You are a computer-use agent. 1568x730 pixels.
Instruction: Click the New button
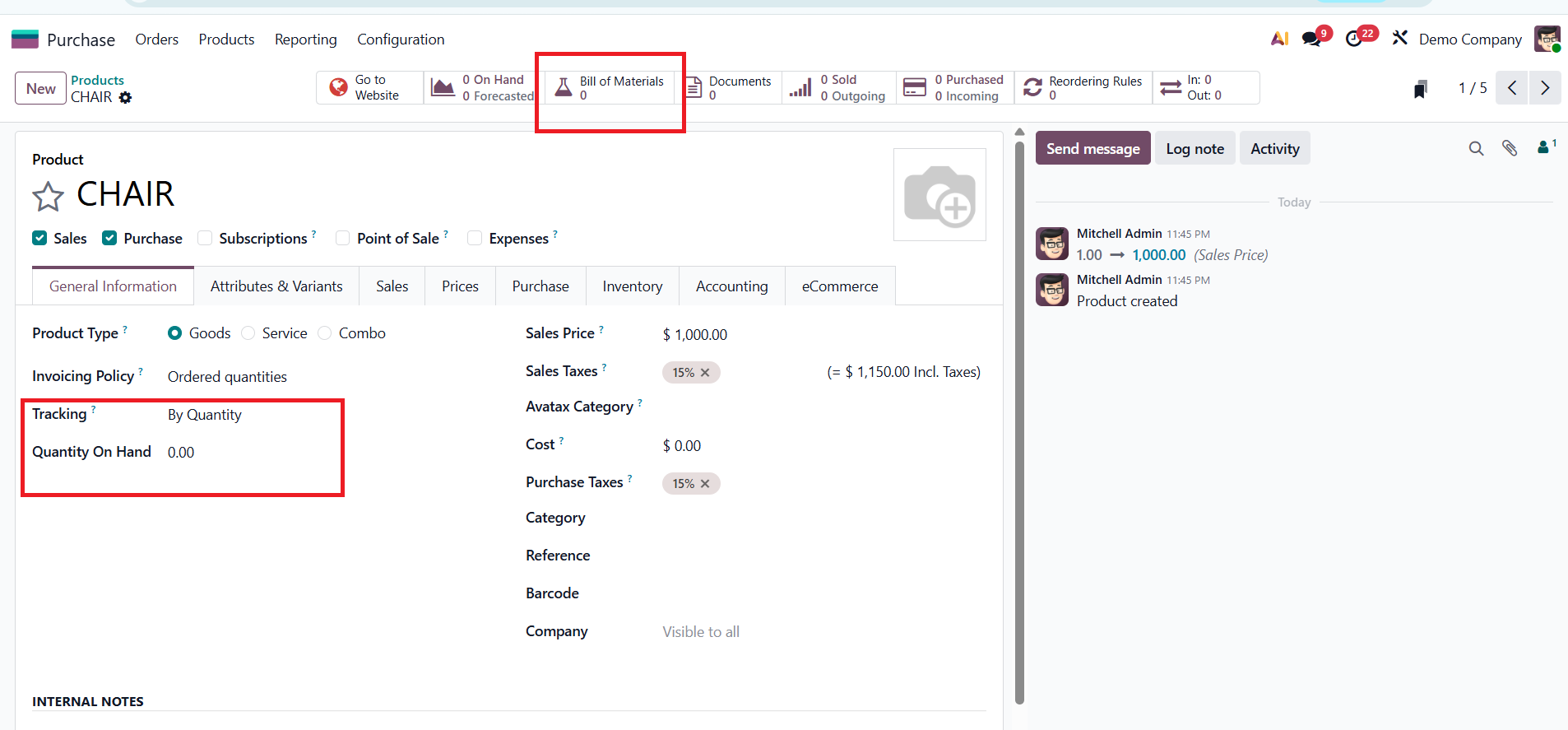click(40, 88)
